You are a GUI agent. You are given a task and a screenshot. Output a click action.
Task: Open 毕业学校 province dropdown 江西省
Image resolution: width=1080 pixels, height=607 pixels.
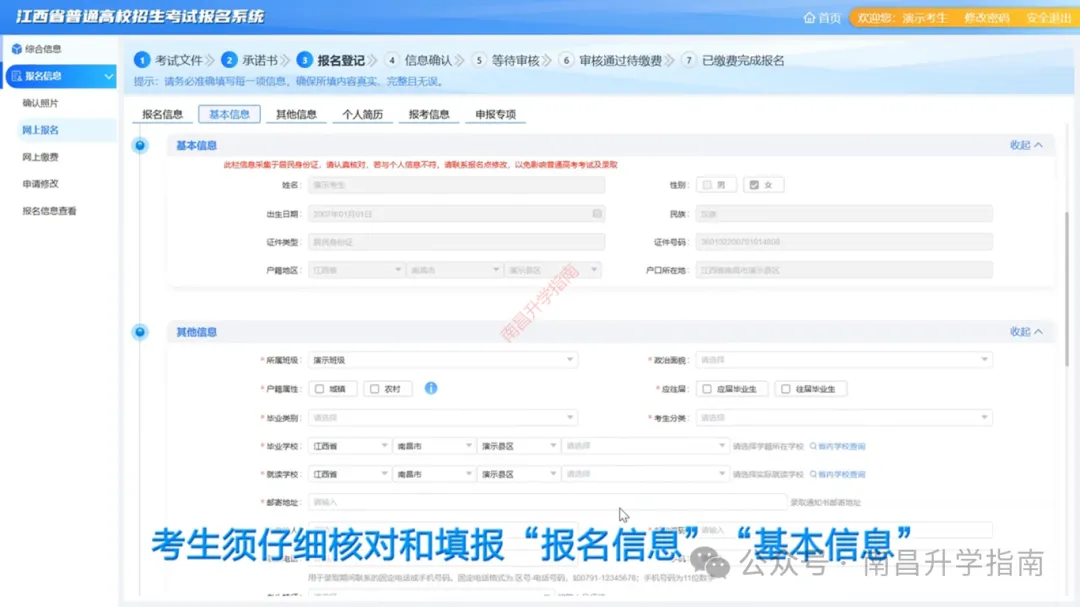click(349, 446)
